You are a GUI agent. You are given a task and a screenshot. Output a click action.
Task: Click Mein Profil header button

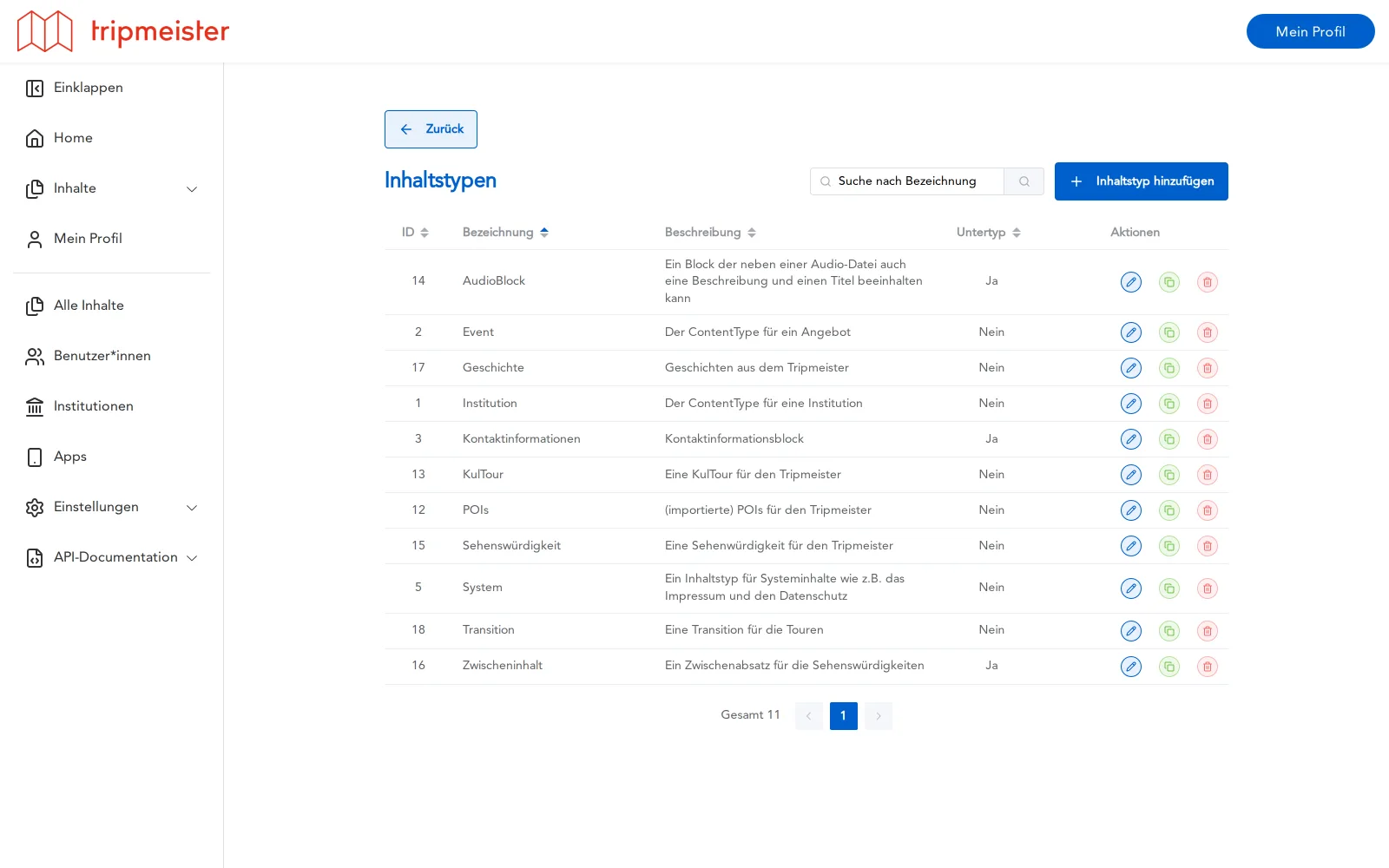tap(1310, 31)
